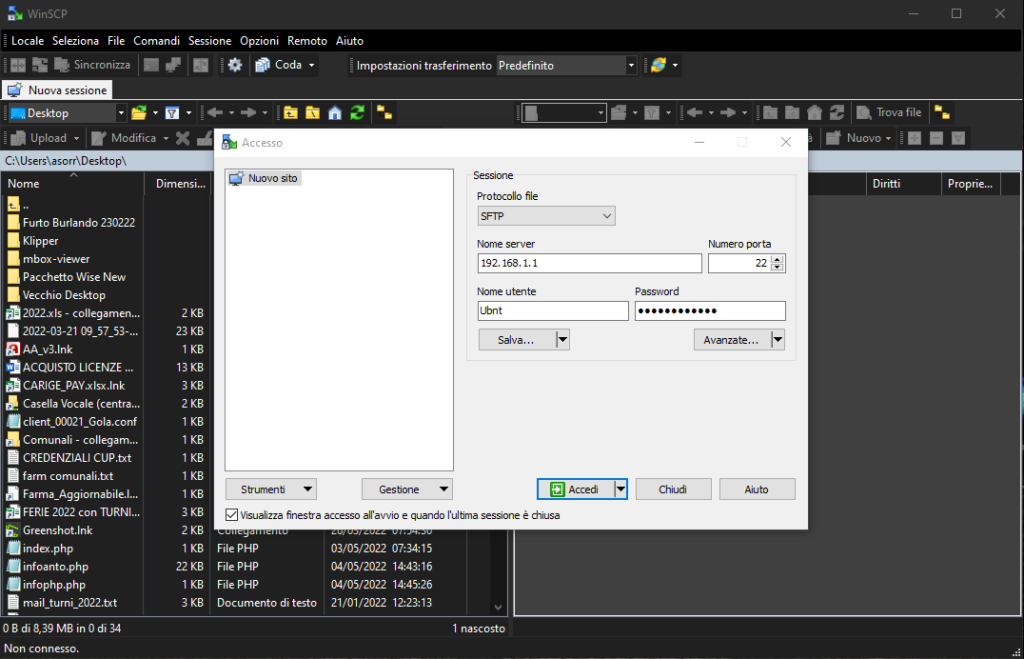Select Nuovo sito in the site tree

pyautogui.click(x=264, y=178)
